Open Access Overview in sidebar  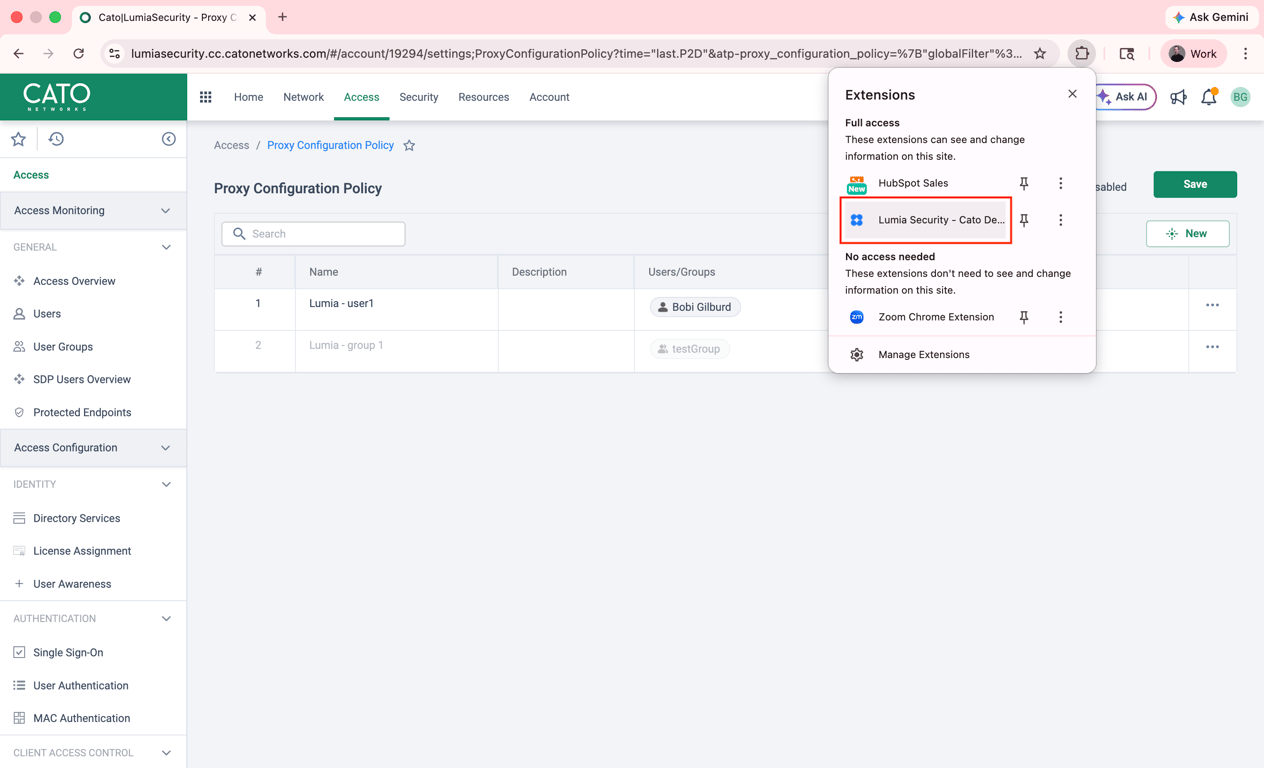pyautogui.click(x=74, y=281)
